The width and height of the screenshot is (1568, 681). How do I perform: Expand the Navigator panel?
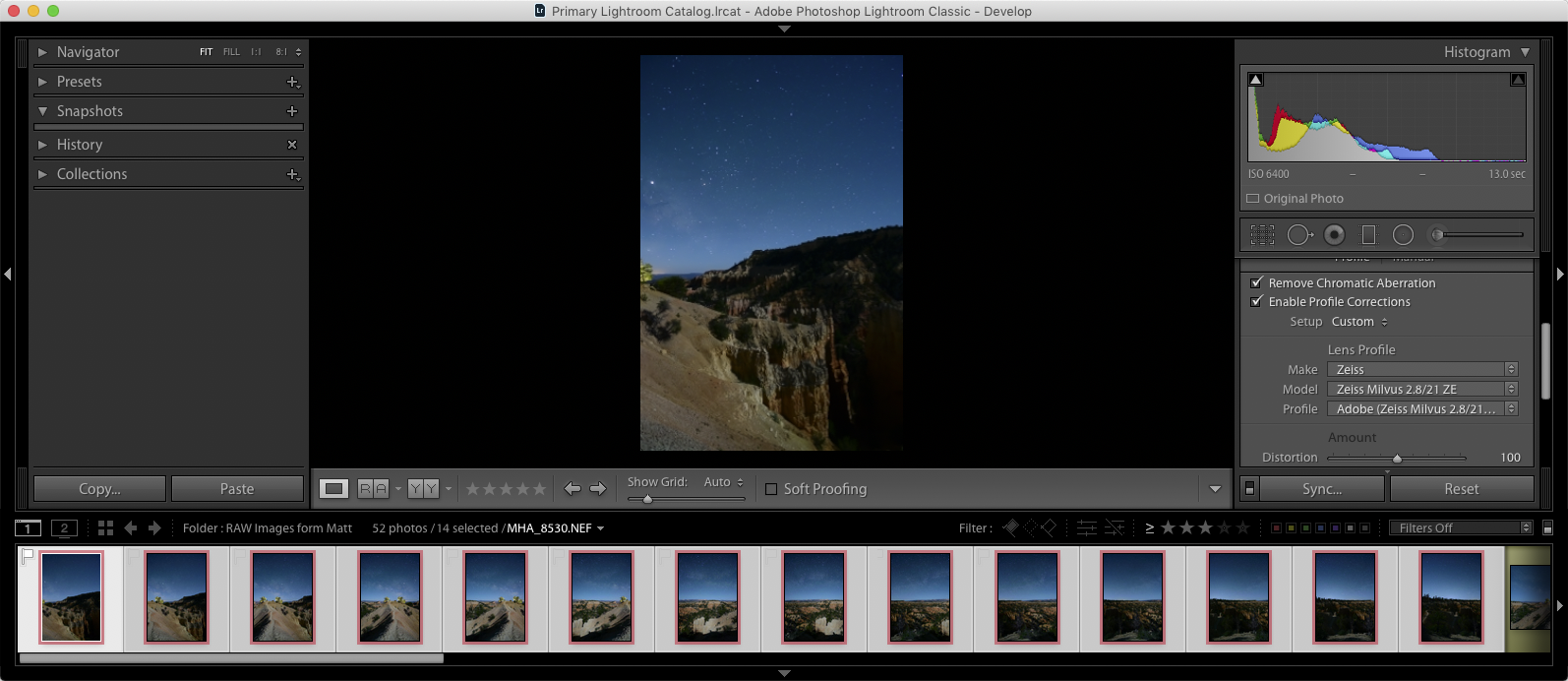tap(42, 52)
